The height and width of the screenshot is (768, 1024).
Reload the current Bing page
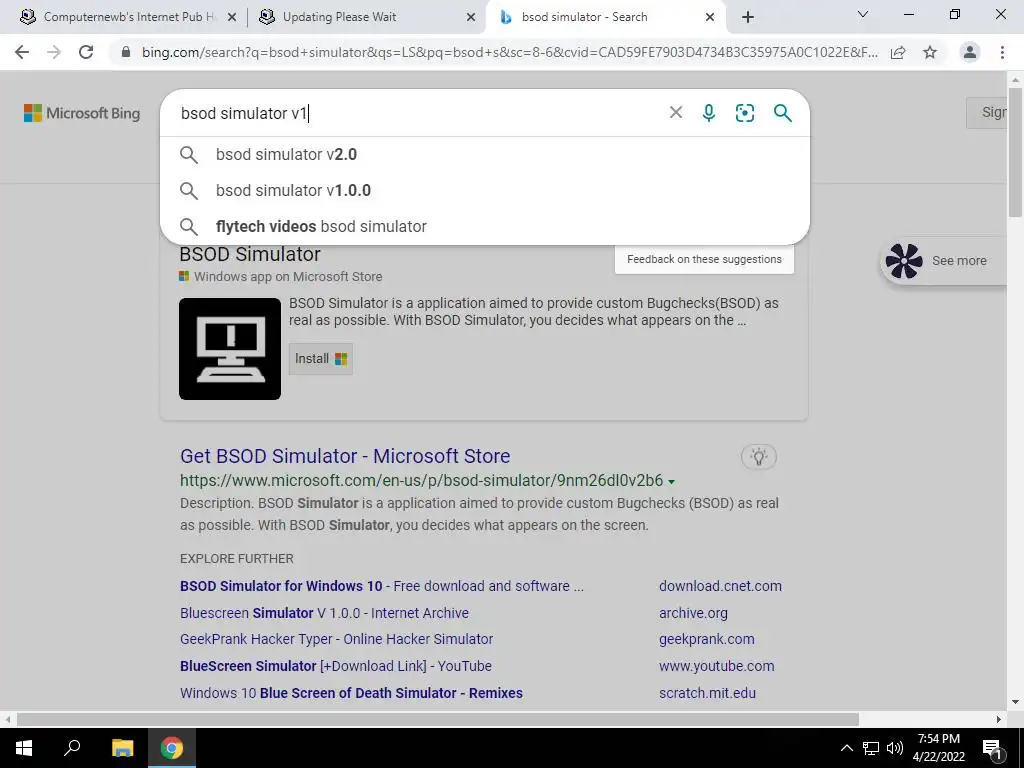point(86,52)
